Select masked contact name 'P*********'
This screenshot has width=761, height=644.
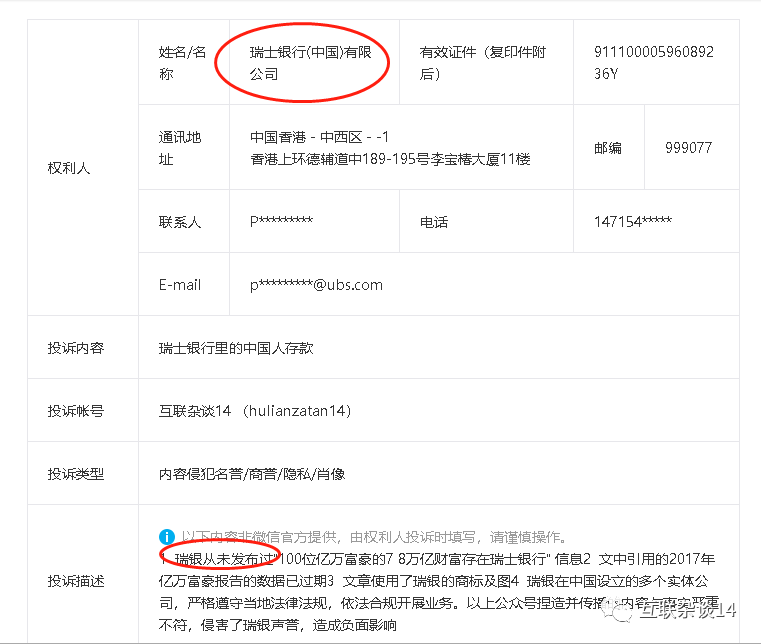(281, 221)
